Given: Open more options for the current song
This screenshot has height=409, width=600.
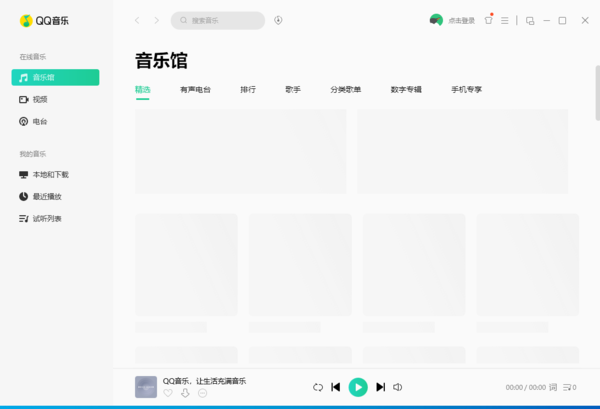Looking at the screenshot, I should [202, 394].
